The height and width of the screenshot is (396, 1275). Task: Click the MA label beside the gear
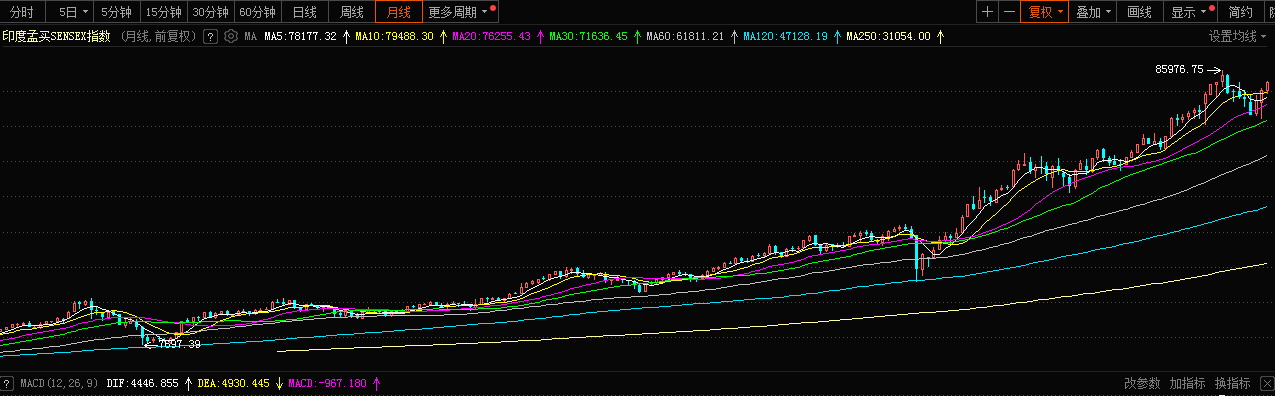click(x=250, y=36)
